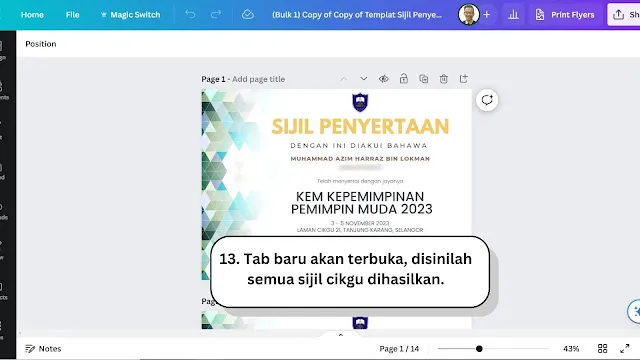Edit the design title field
640x360 pixels.
357,15
